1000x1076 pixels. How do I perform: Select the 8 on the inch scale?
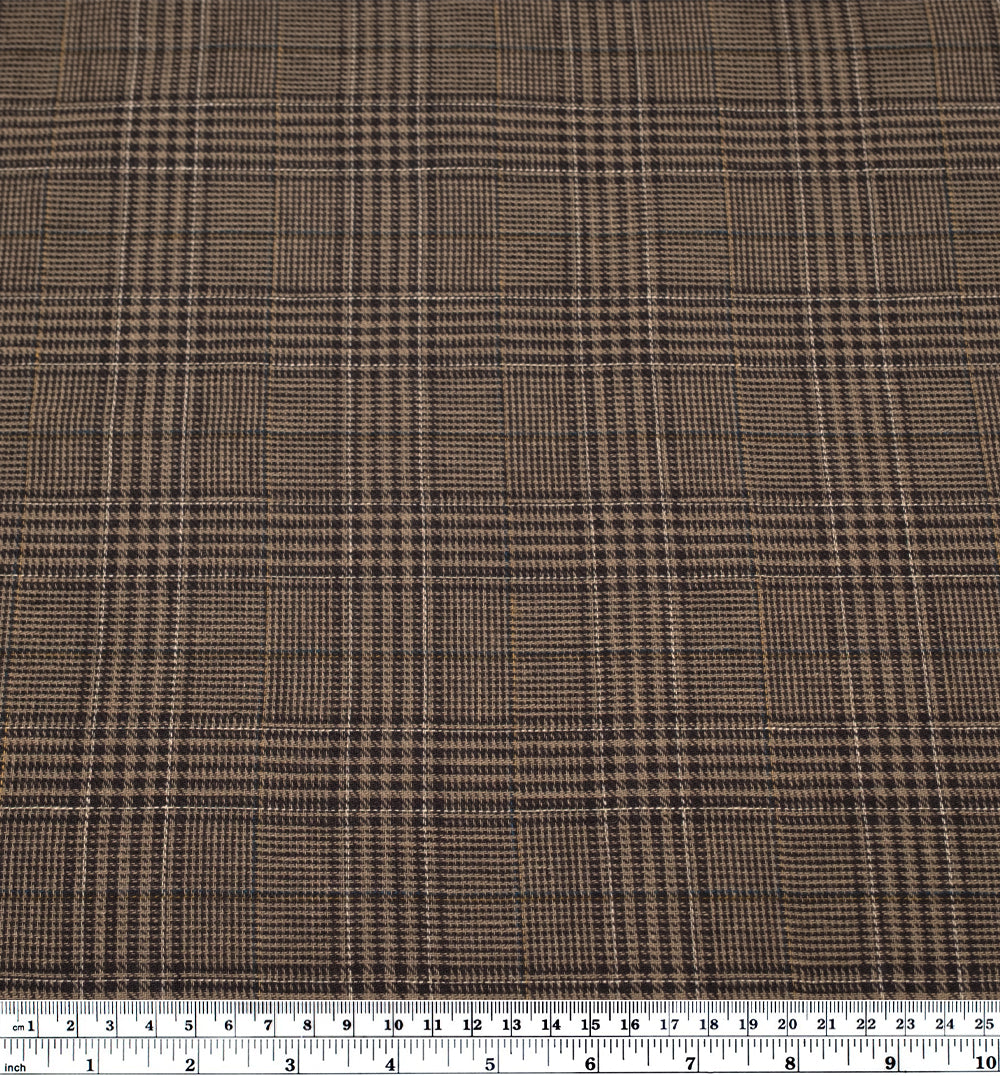click(x=791, y=1064)
